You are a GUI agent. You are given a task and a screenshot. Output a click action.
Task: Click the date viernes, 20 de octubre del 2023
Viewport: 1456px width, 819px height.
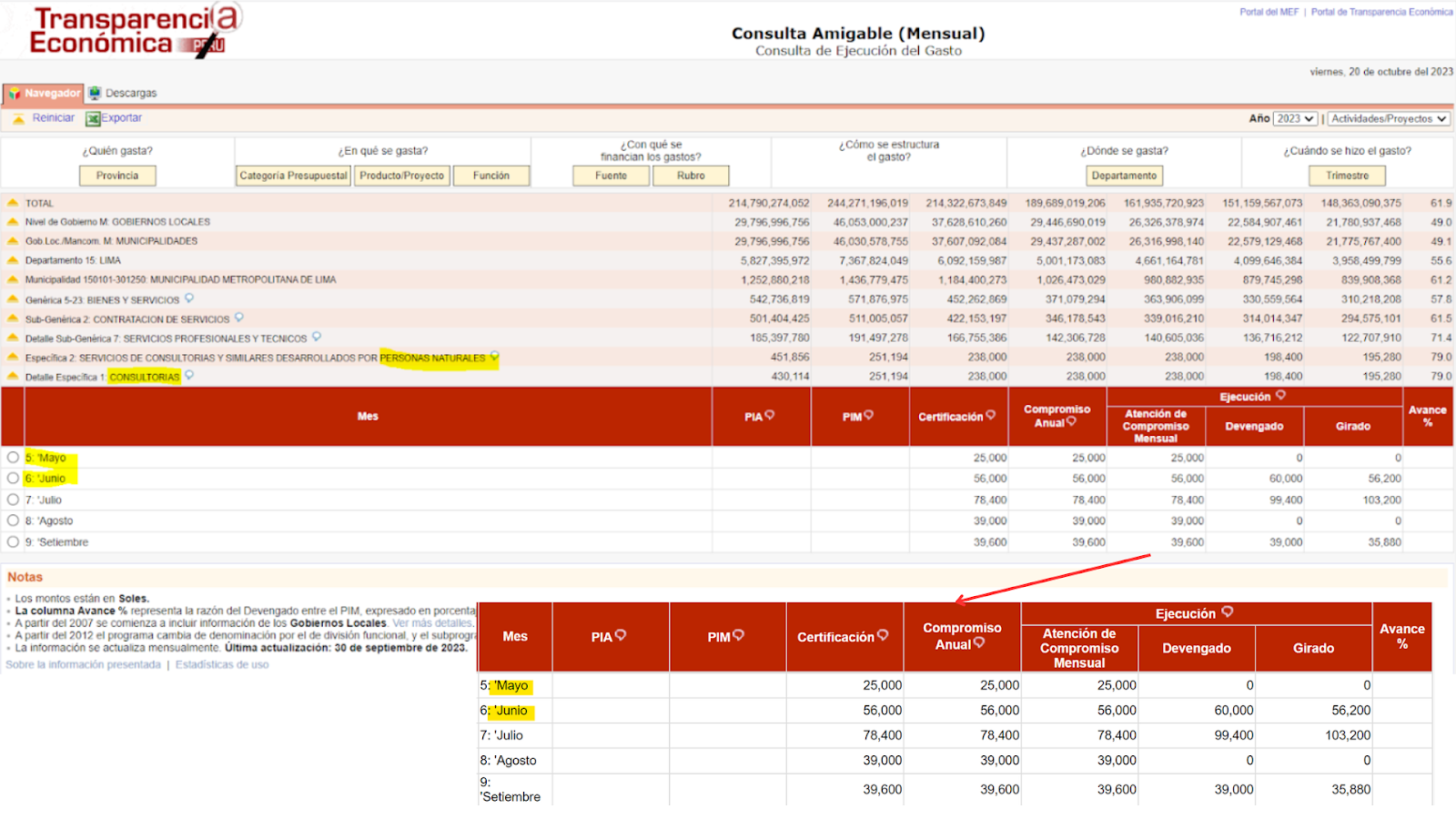coord(1381,72)
